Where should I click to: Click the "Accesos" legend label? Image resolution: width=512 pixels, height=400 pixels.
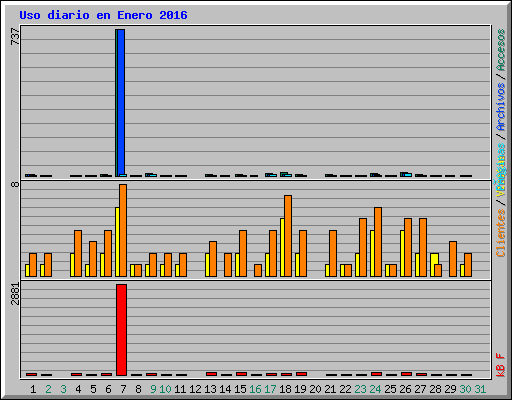pos(501,50)
